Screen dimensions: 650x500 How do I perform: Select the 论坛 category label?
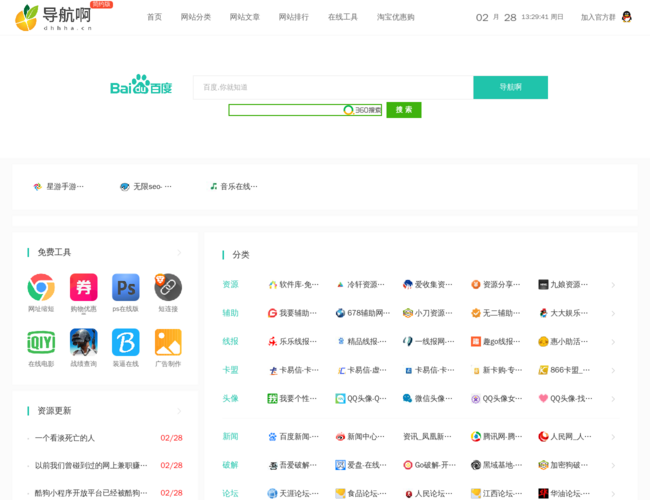pyautogui.click(x=230, y=493)
